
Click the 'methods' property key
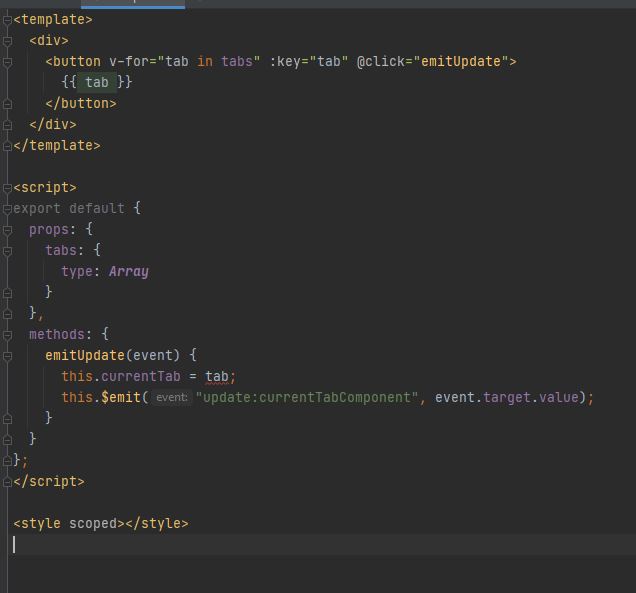tap(57, 335)
